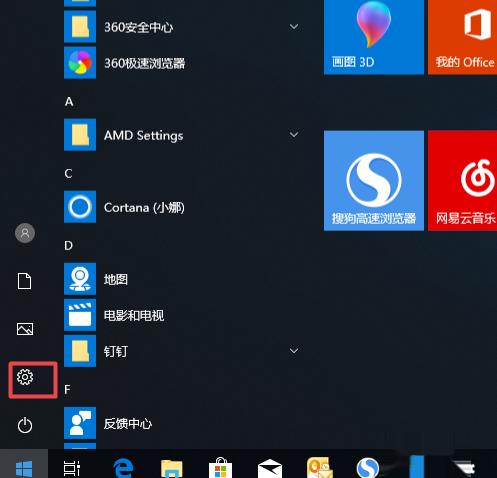Expand the 钉钉 folder chevron

(294, 351)
